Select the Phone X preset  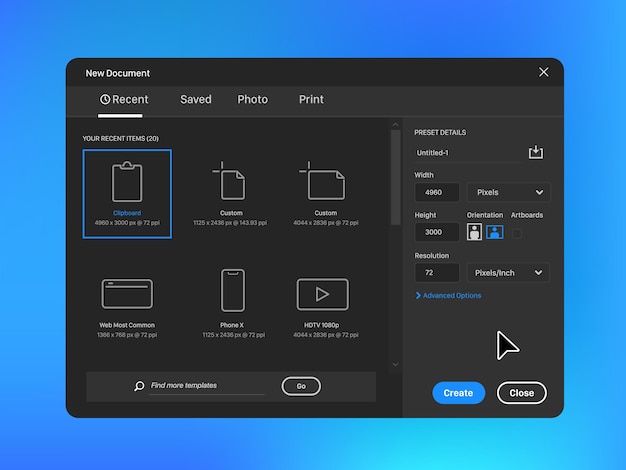(233, 303)
